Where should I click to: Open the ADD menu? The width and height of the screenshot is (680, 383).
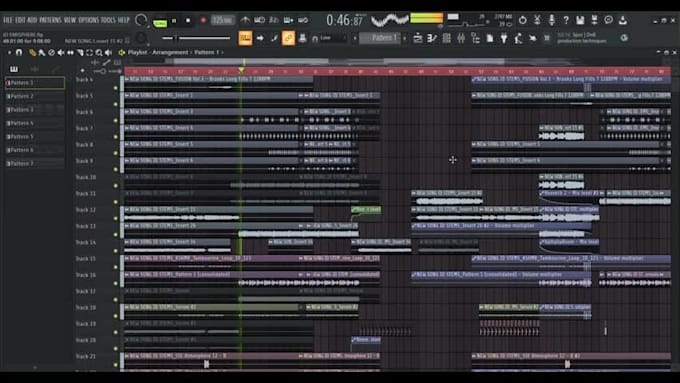32,20
